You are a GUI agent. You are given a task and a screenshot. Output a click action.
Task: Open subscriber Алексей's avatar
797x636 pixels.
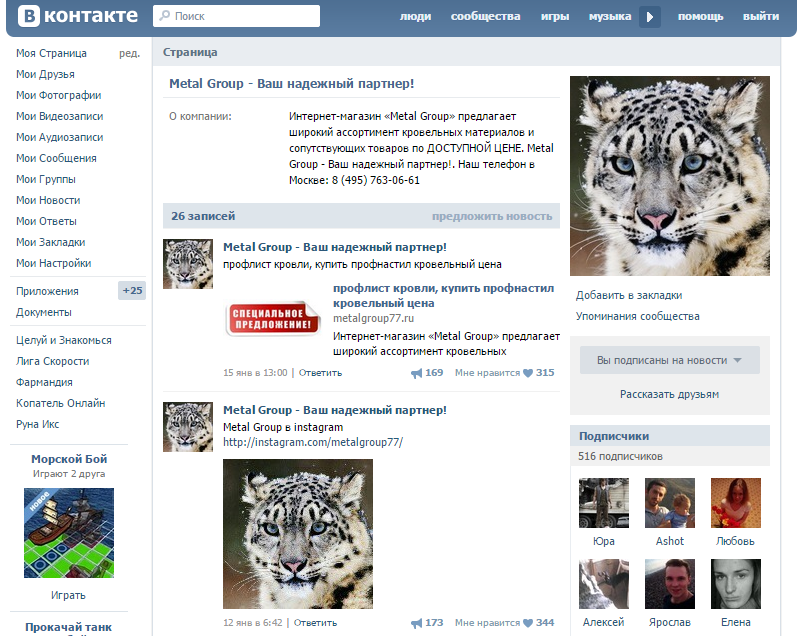604,584
